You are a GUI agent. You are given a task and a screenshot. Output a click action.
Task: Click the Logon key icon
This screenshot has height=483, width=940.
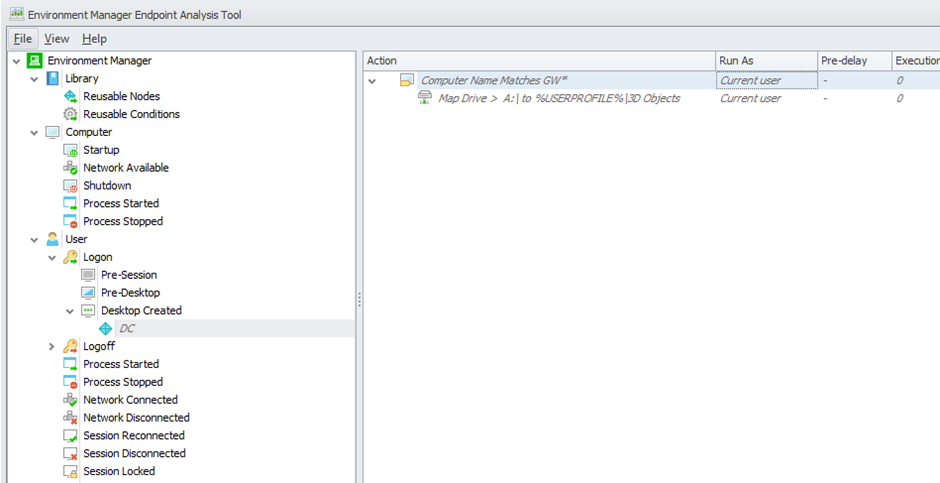point(71,257)
